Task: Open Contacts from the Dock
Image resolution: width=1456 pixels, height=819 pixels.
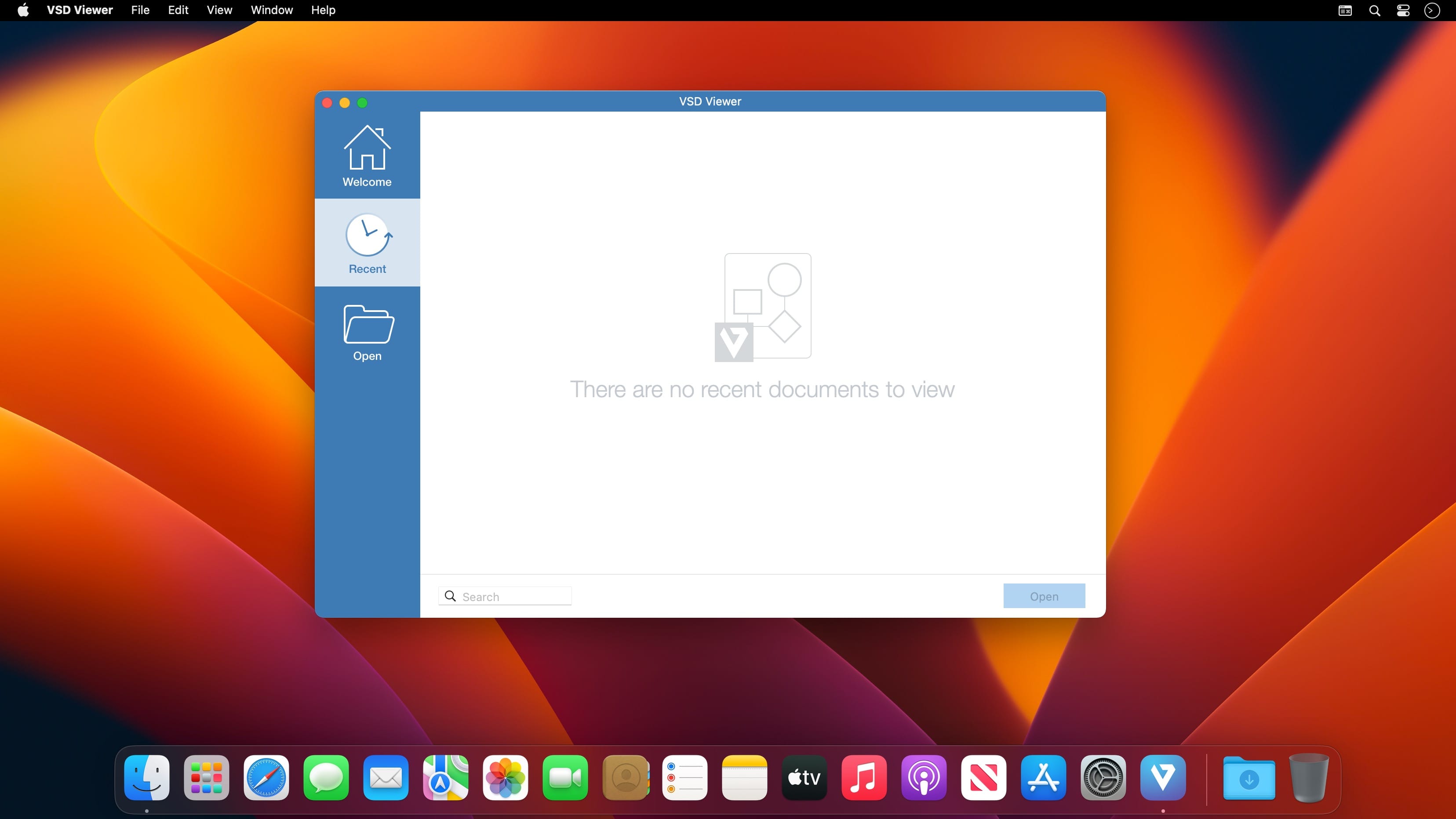Action: tap(625, 778)
